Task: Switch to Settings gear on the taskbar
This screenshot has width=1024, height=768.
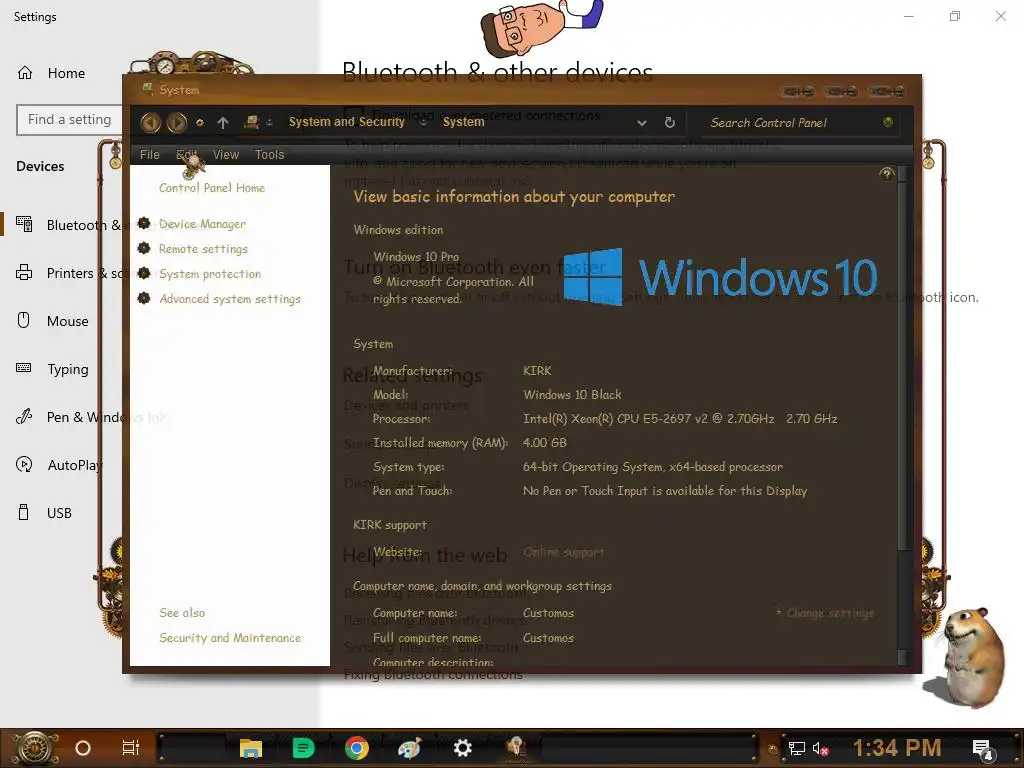Action: tap(462, 748)
